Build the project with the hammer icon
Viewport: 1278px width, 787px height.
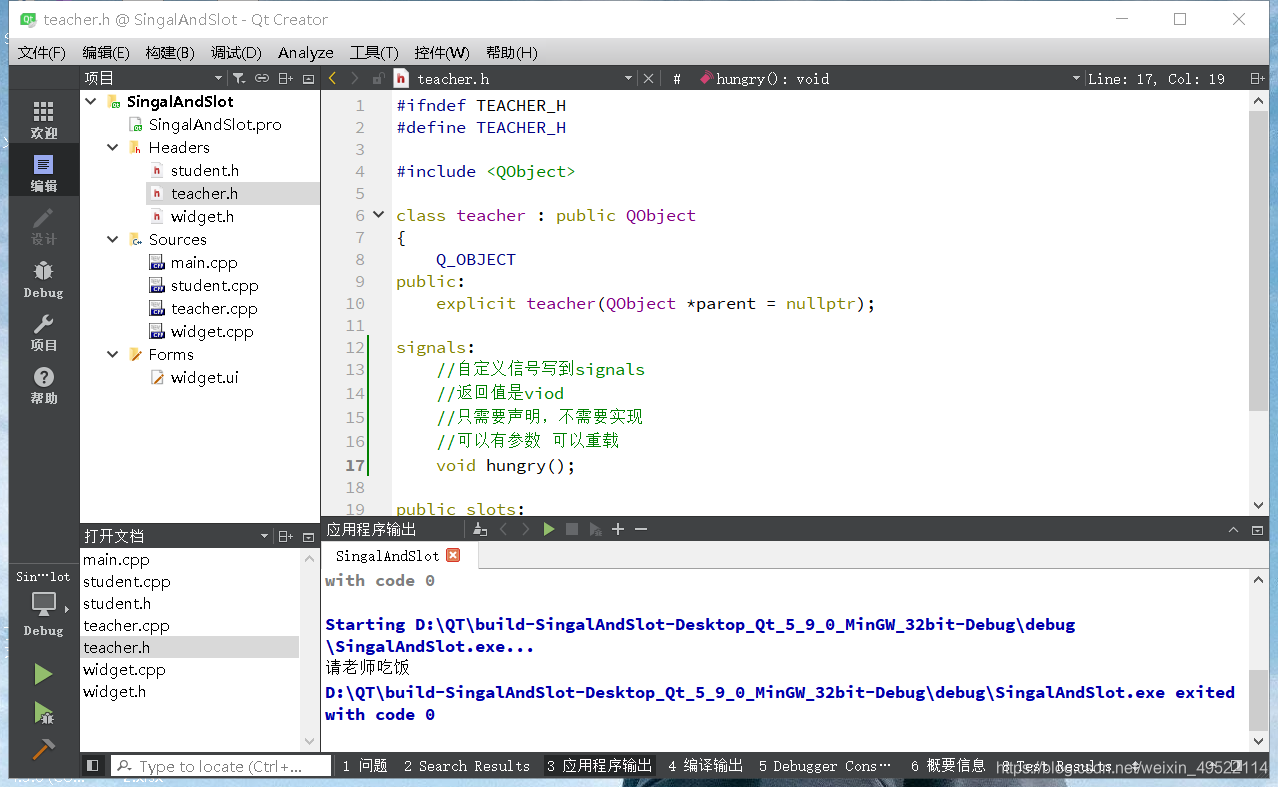tap(43, 749)
